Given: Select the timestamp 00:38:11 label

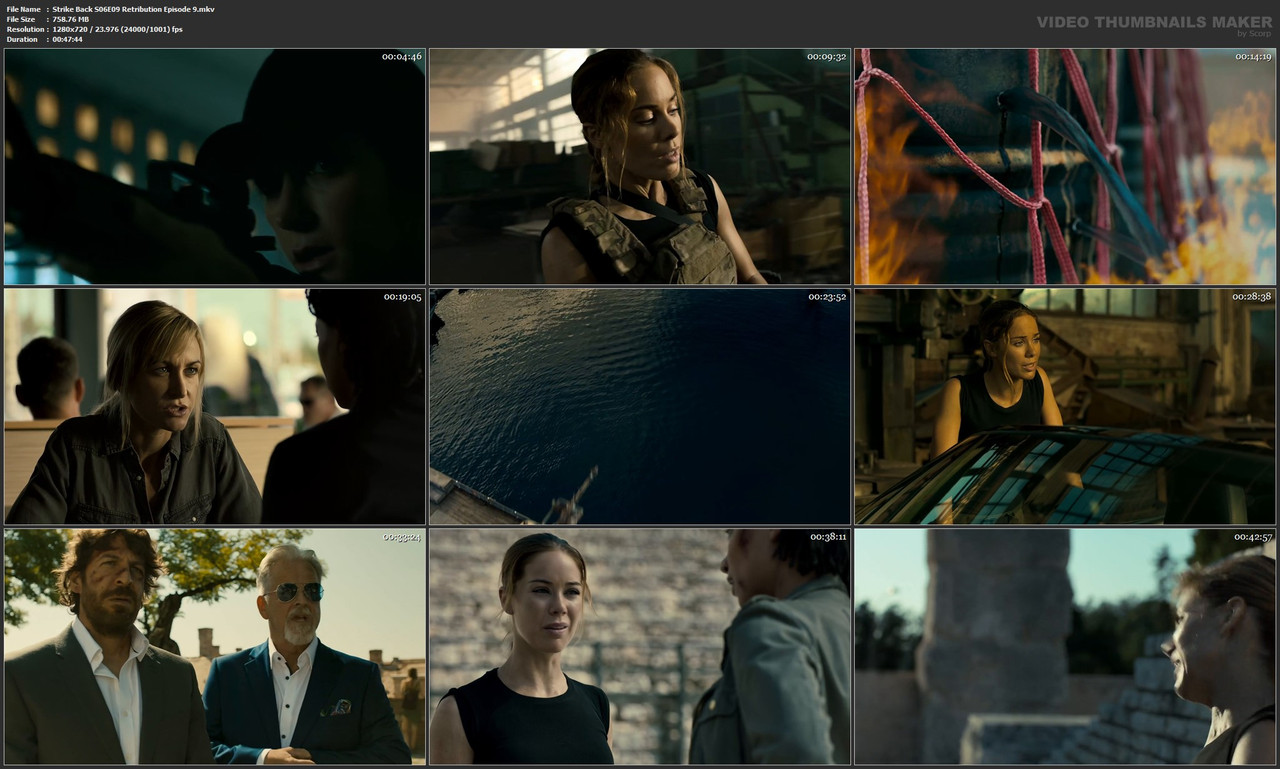Looking at the screenshot, I should pyautogui.click(x=826, y=537).
